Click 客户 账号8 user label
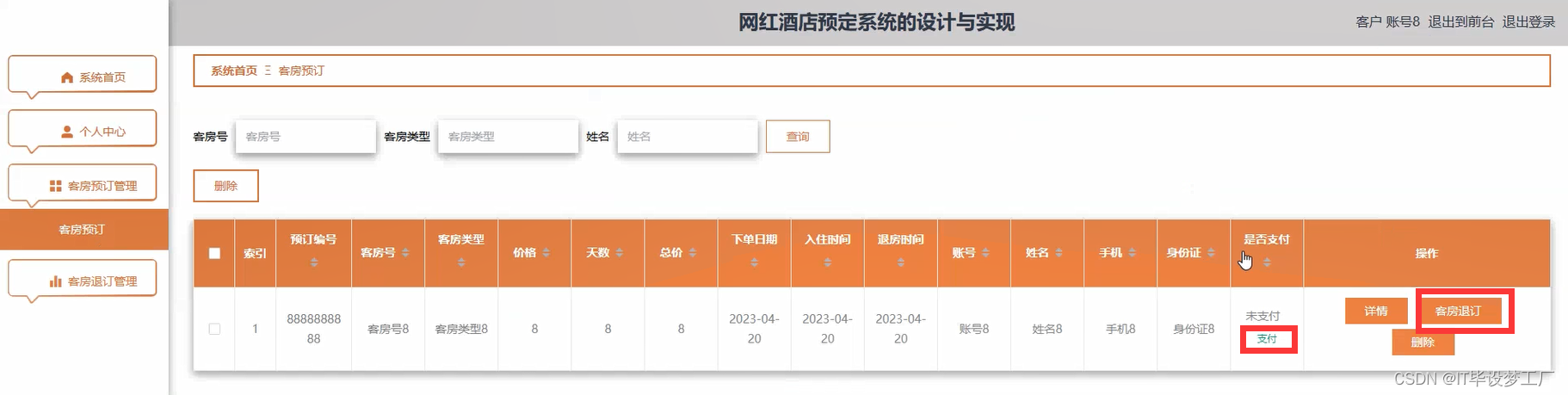This screenshot has height=395, width=1568. point(1387,22)
